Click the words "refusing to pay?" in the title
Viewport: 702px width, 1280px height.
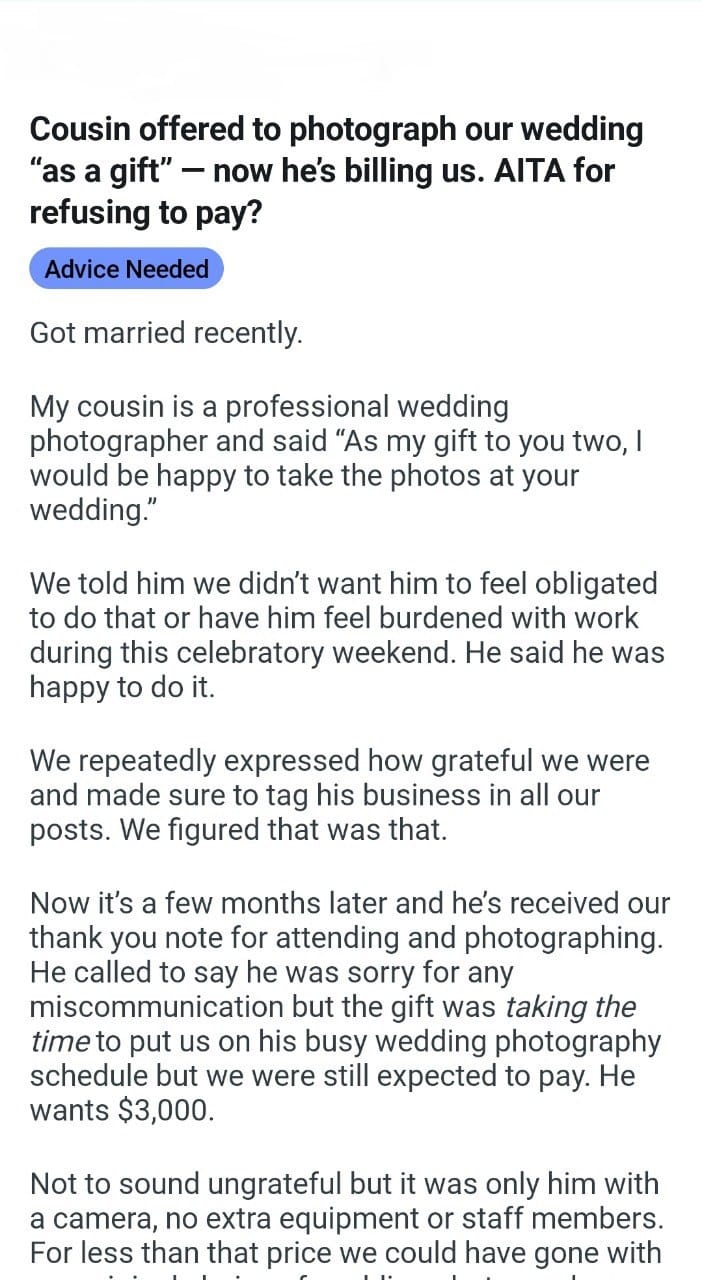[145, 213]
